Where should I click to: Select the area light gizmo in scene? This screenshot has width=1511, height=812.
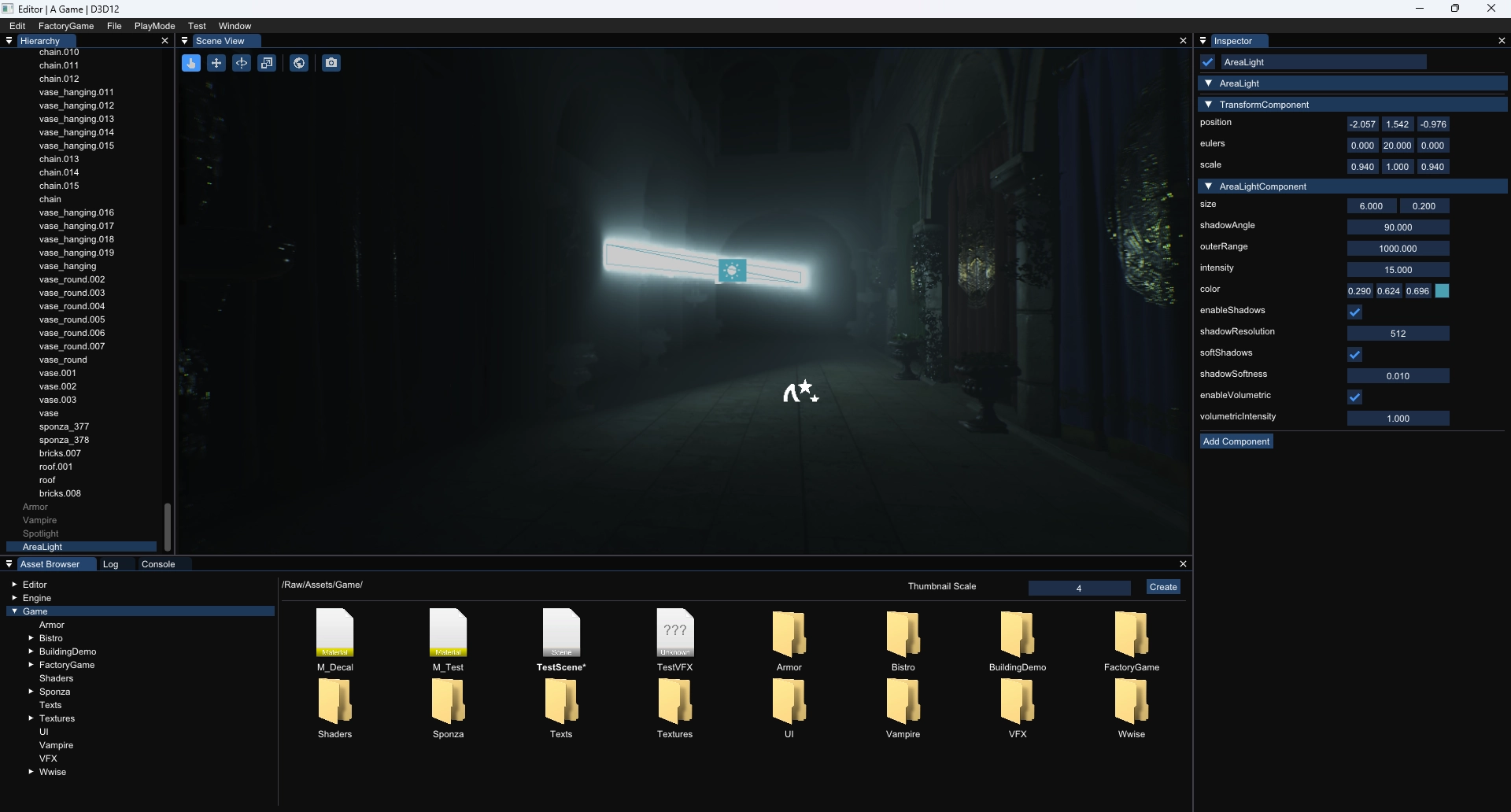tap(732, 271)
